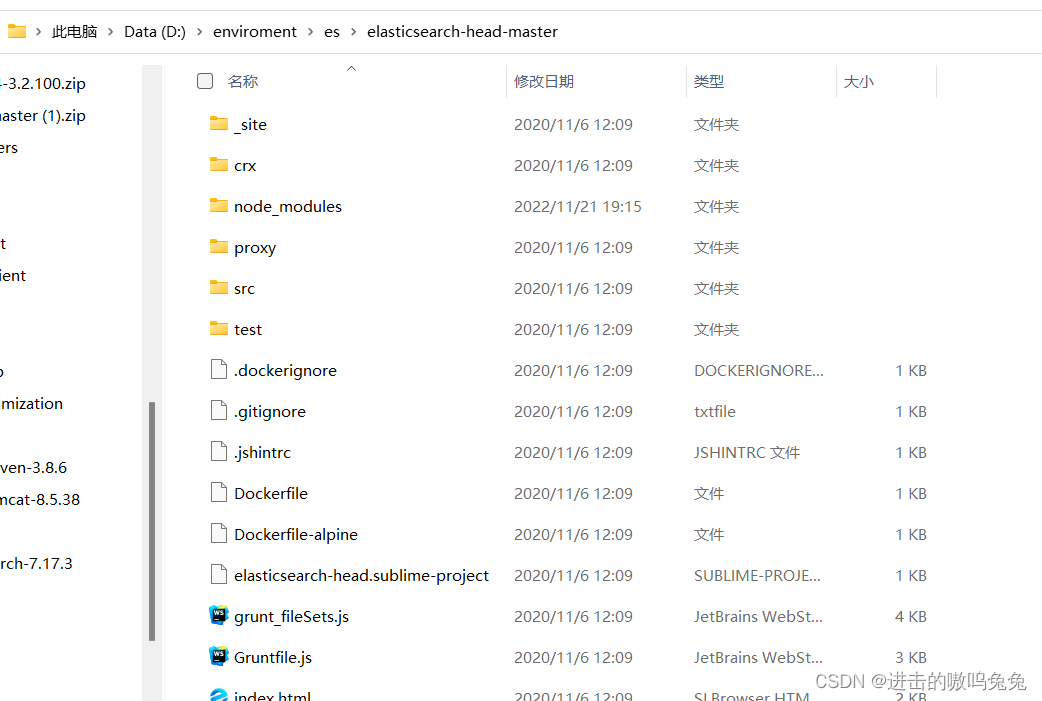Select the test folder name
This screenshot has height=701, width=1042.
(248, 330)
